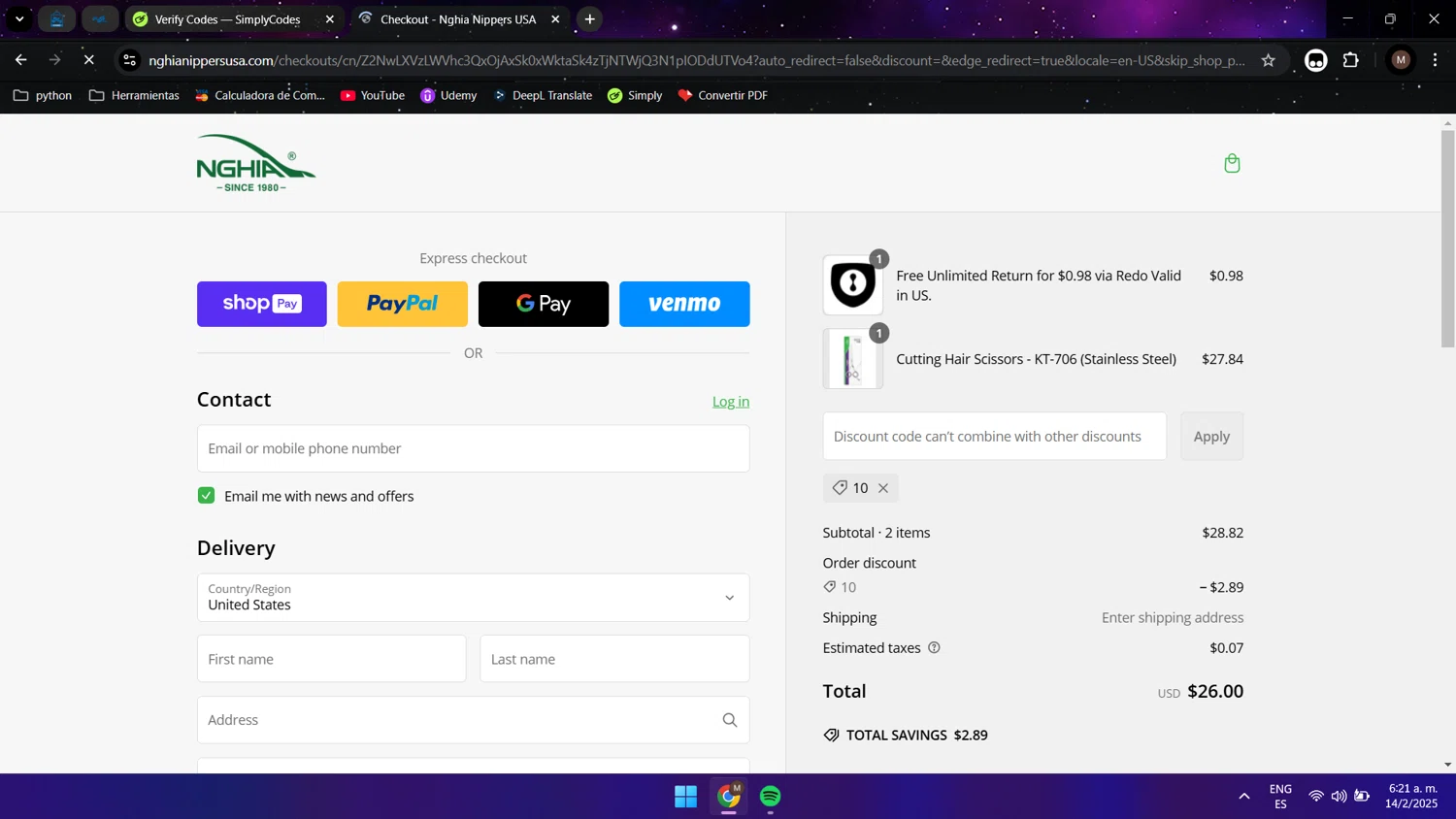View site information icon in address bar

coord(129,60)
